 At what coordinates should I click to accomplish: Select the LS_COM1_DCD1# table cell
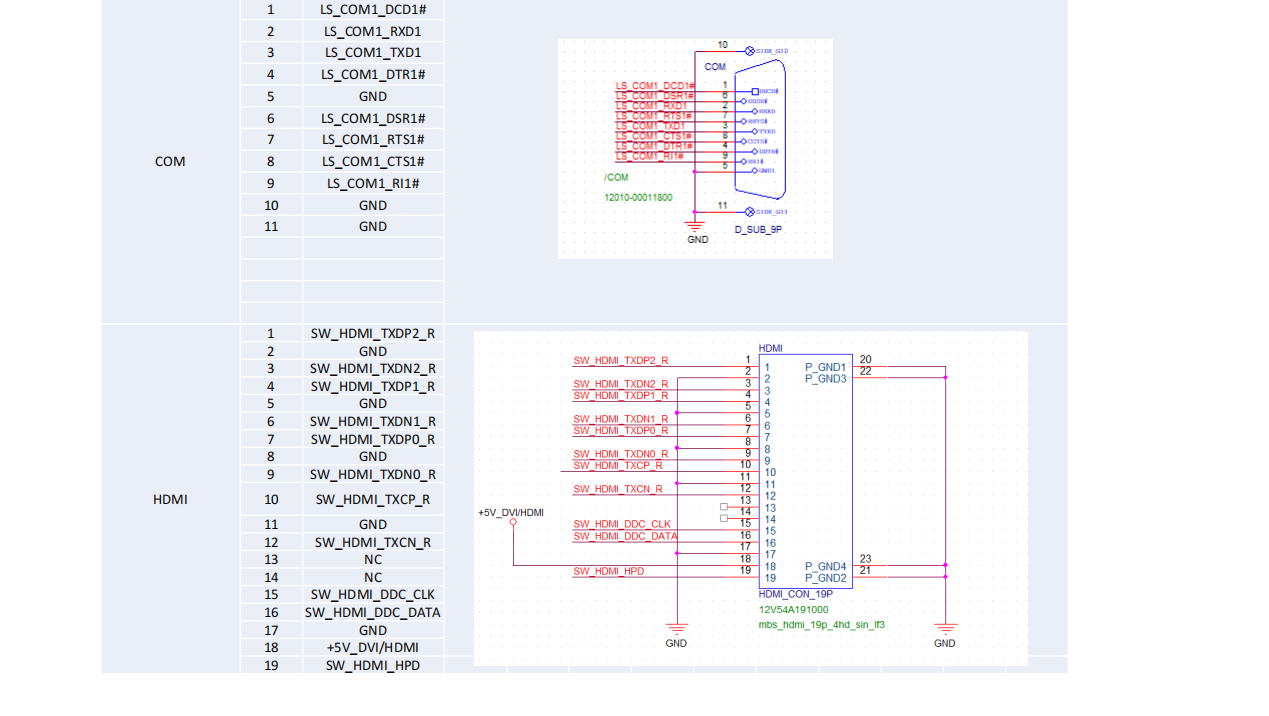[x=373, y=9]
